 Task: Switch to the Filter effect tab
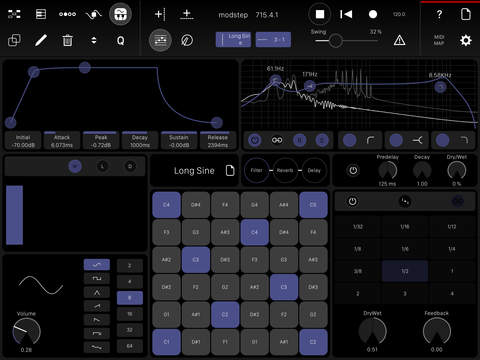pyautogui.click(x=256, y=170)
